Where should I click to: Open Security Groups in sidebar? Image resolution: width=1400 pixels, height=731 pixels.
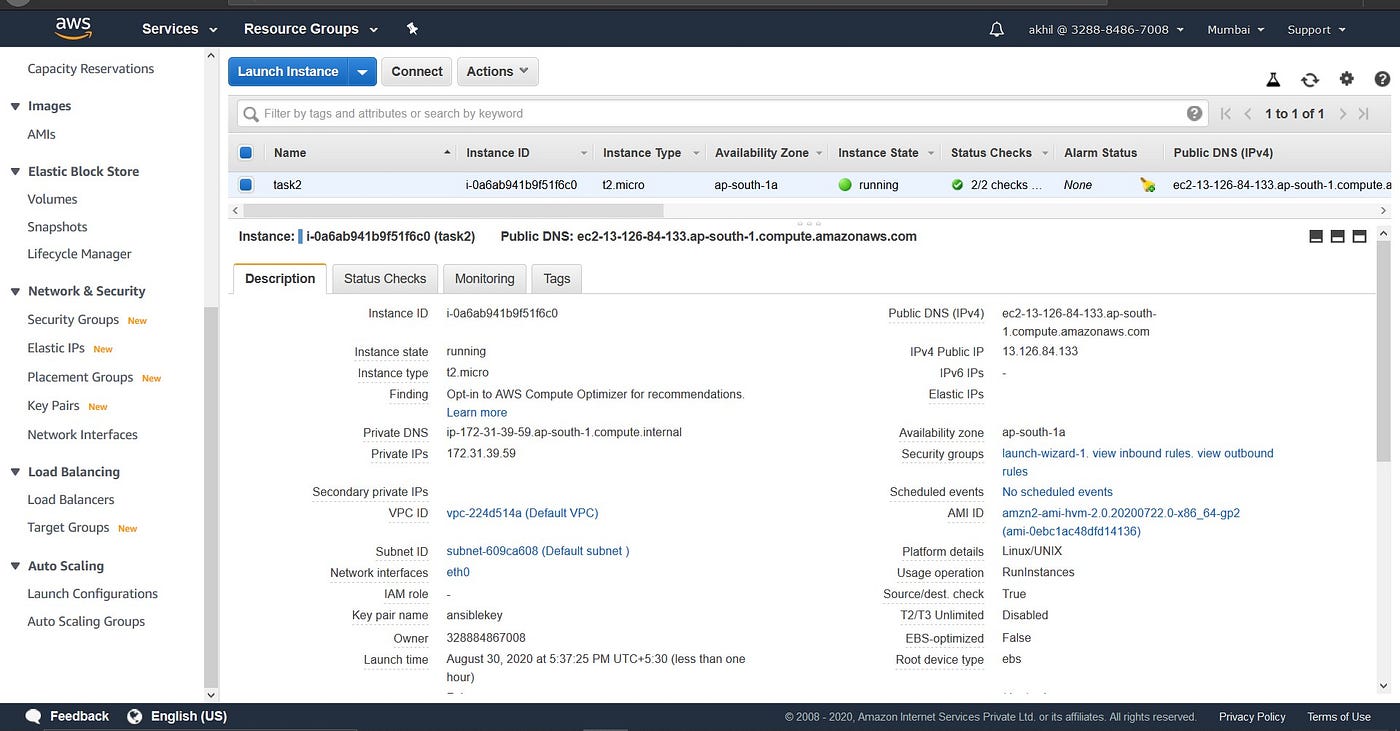click(x=73, y=320)
